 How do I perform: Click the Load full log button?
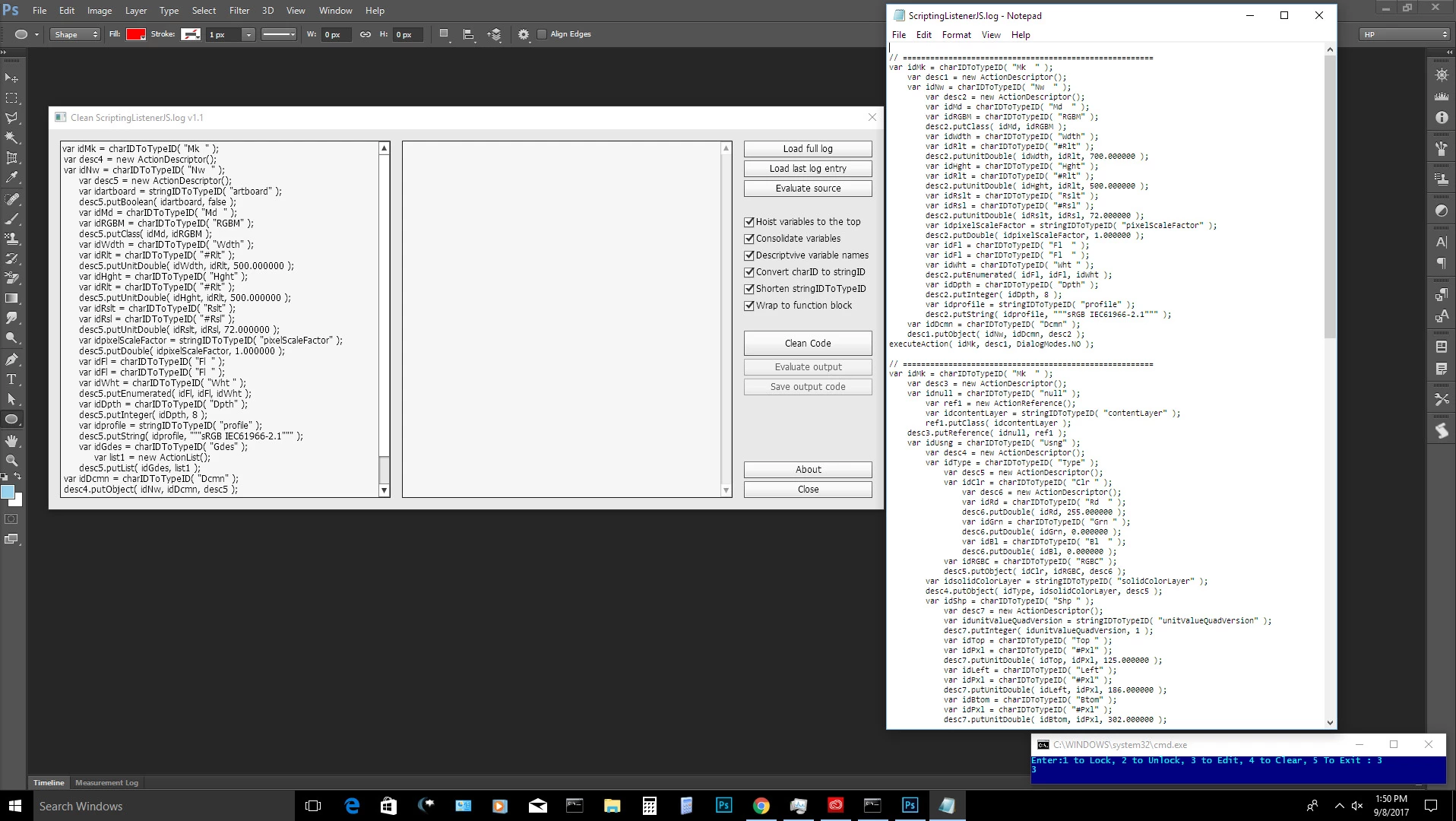(808, 149)
